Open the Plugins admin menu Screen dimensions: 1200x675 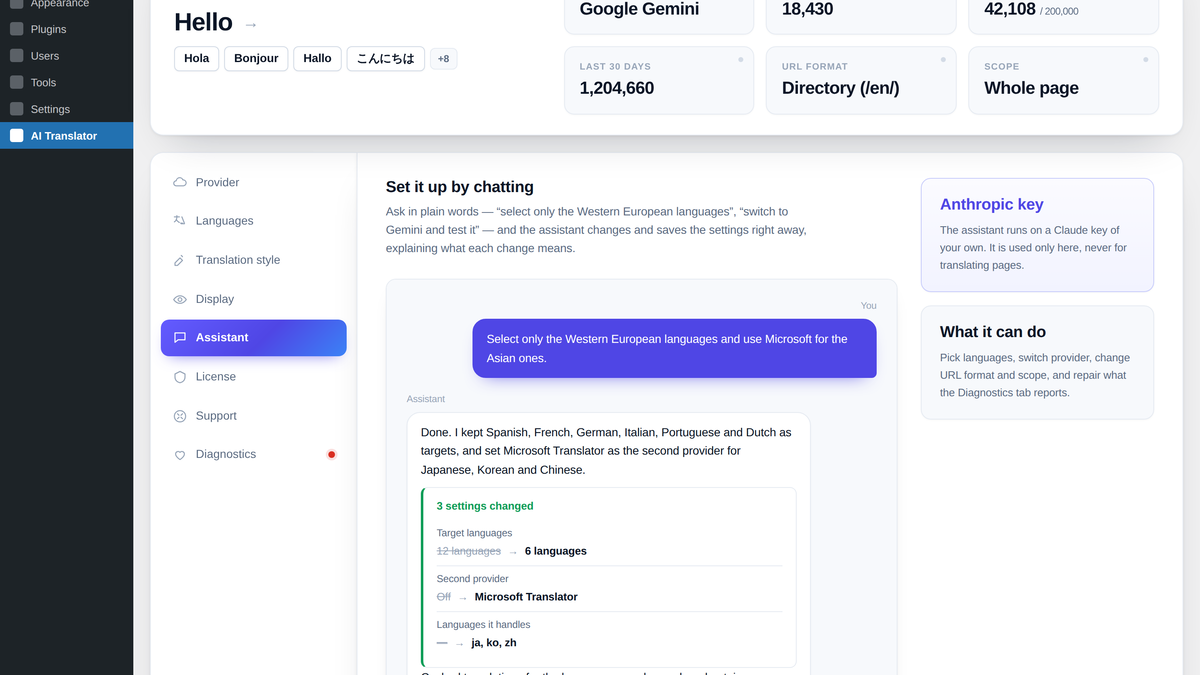pos(66,29)
